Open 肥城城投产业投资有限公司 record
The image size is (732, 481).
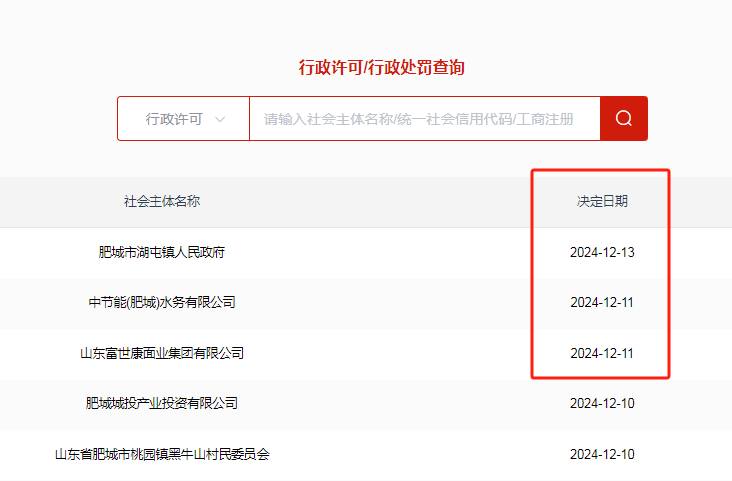point(162,403)
